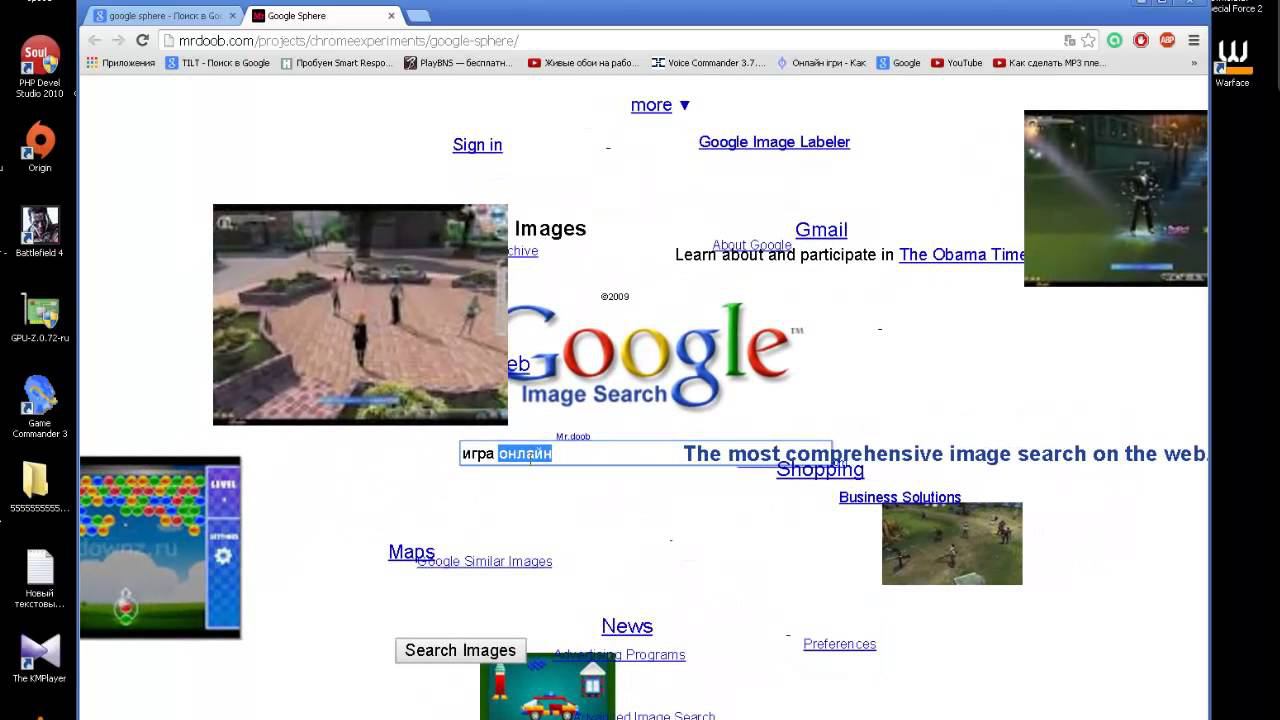The width and height of the screenshot is (1280, 720).
Task: Click the image search text field
Action: 646,454
